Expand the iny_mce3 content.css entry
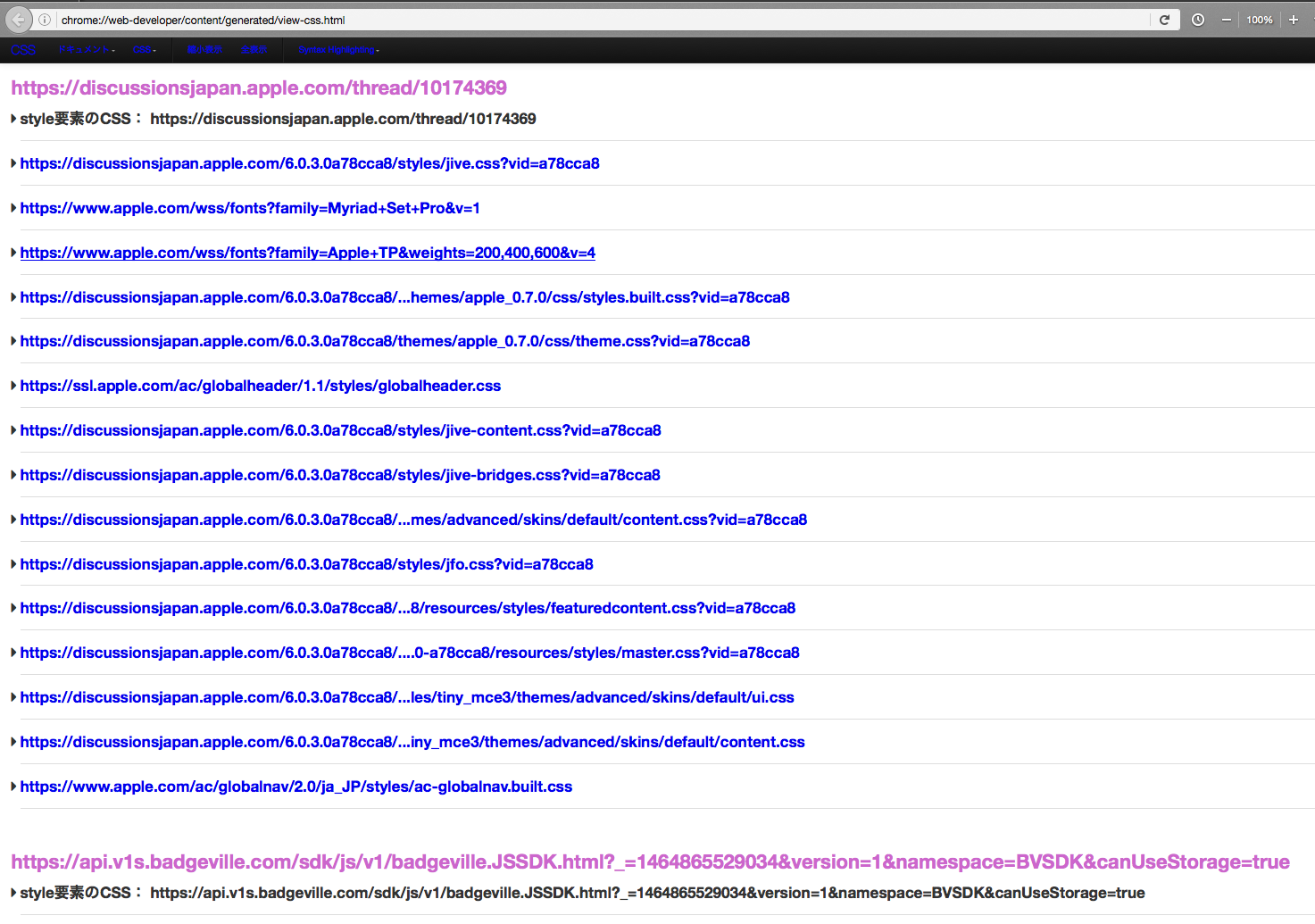The image size is (1315, 924). pos(13,742)
